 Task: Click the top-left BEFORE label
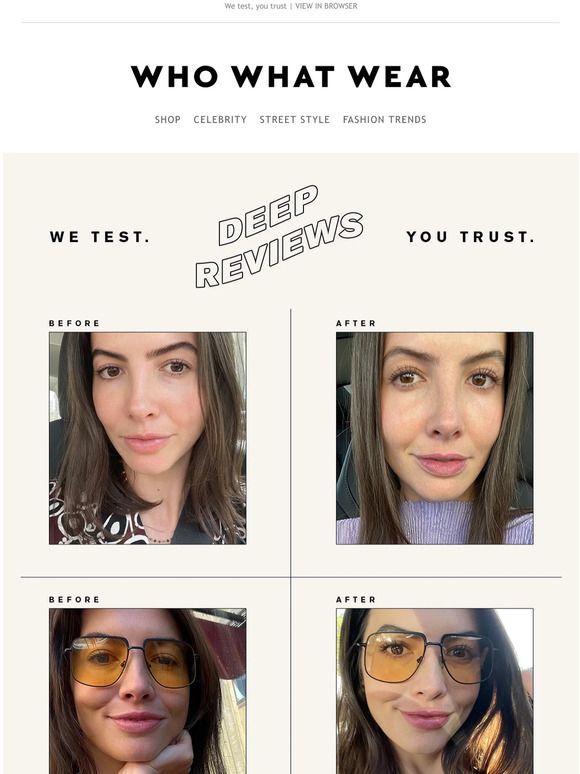click(75, 323)
